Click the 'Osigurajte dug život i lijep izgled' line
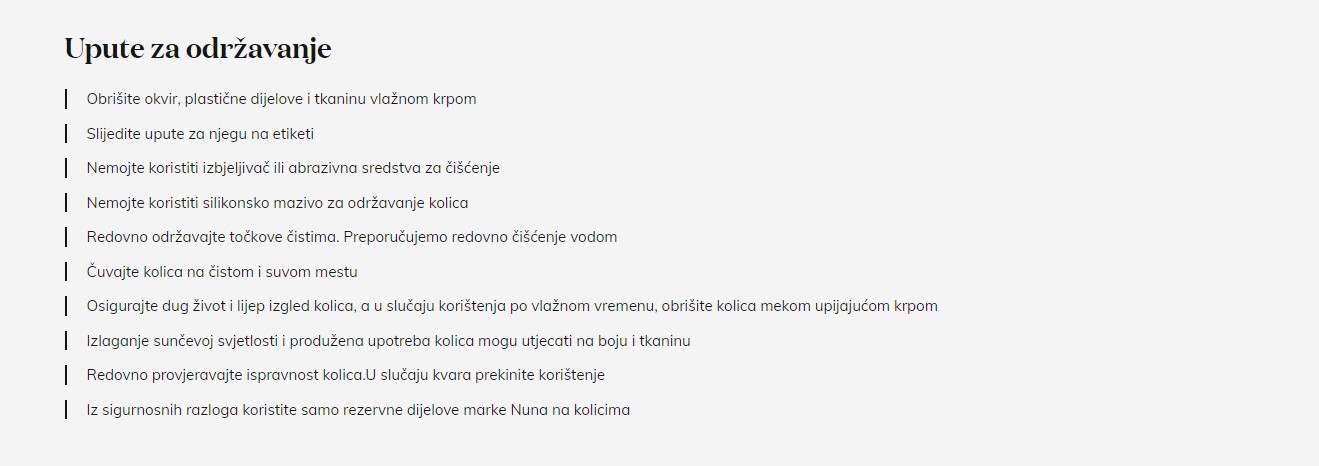This screenshot has width=1319, height=466. tap(512, 306)
